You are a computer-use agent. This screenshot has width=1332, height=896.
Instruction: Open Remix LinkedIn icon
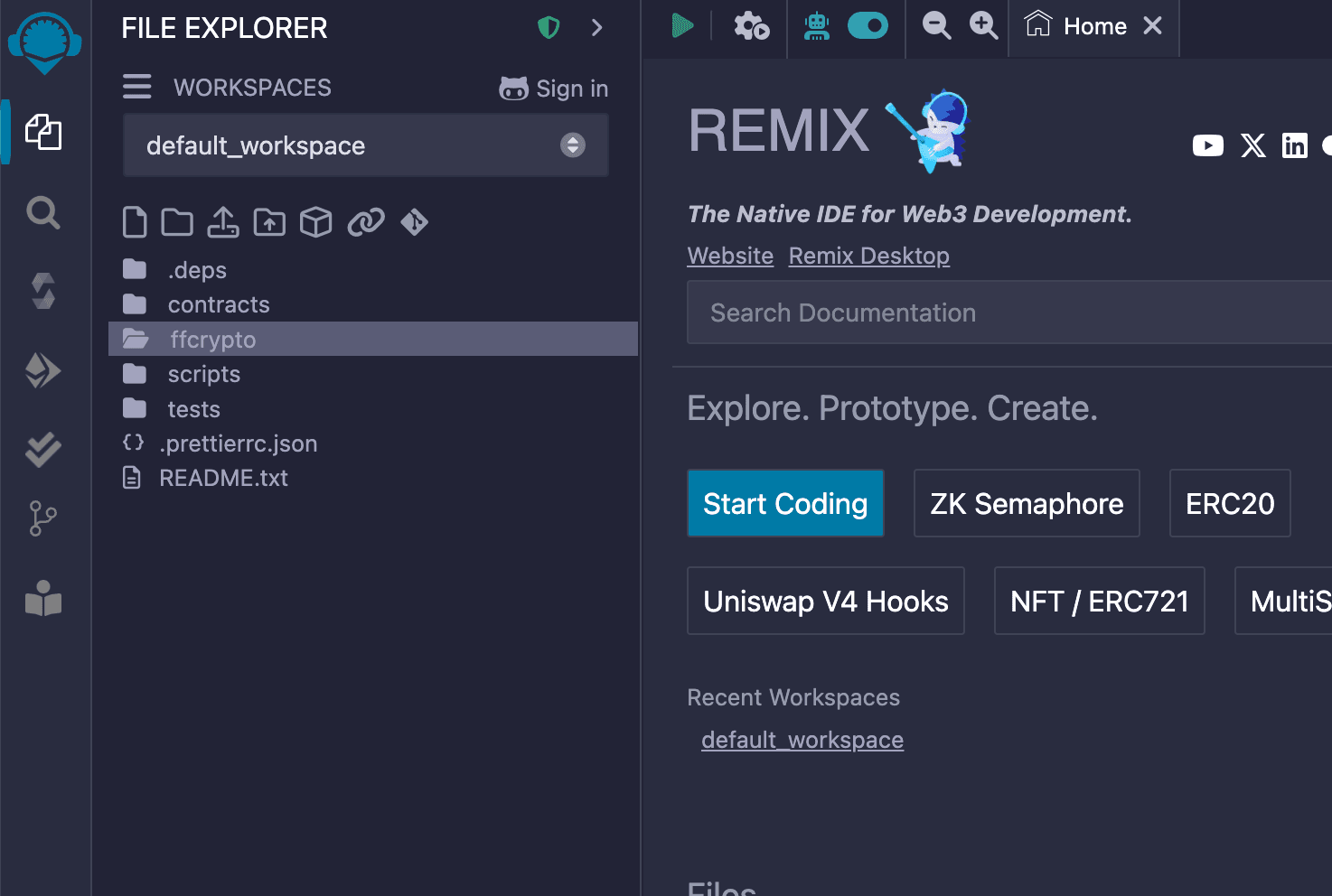1295,145
